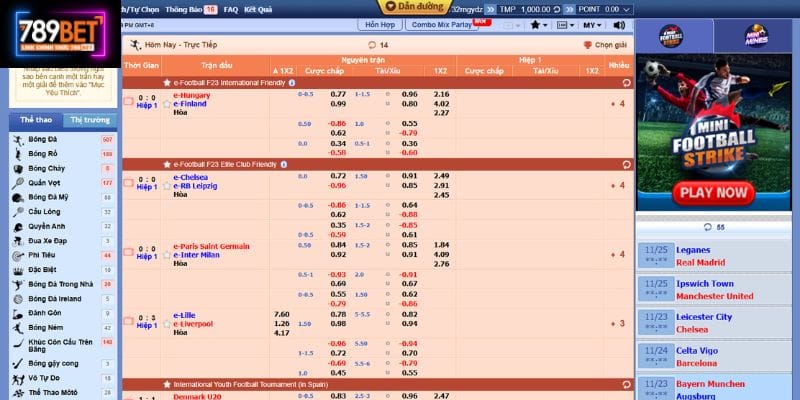Open the Bóng Đá Ireland ball icon

pos(18,299)
